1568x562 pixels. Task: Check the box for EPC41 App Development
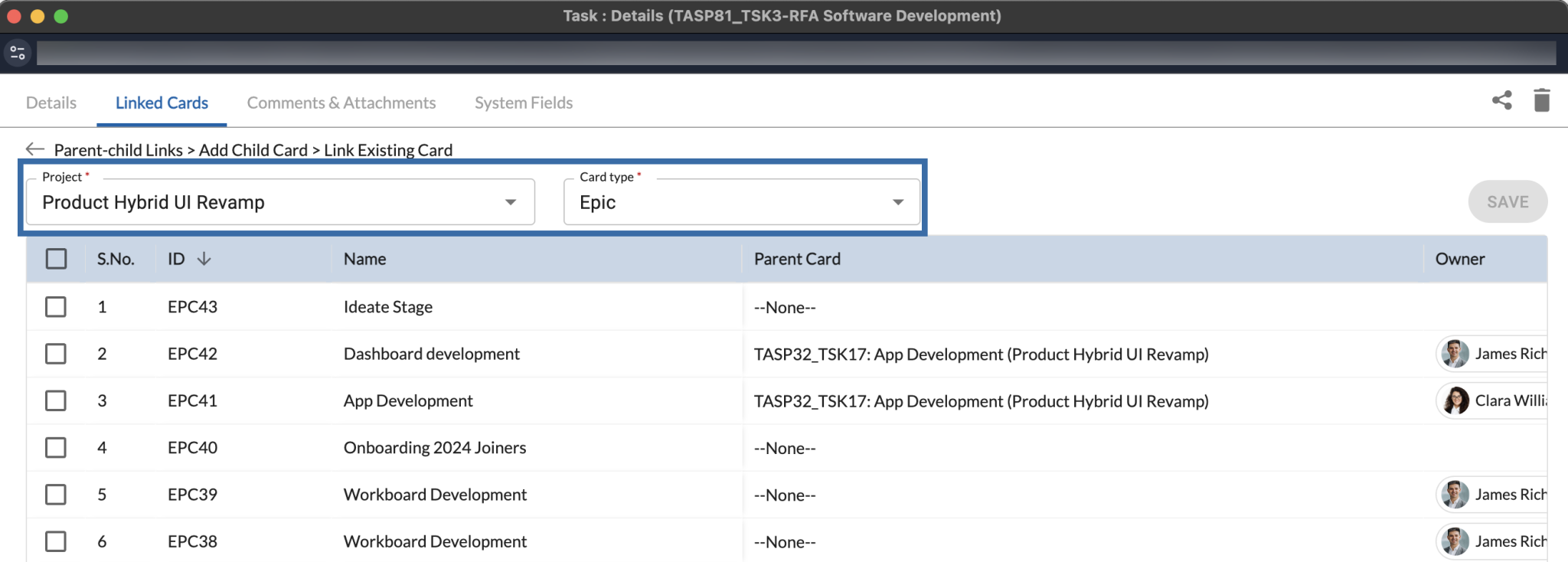(x=56, y=400)
